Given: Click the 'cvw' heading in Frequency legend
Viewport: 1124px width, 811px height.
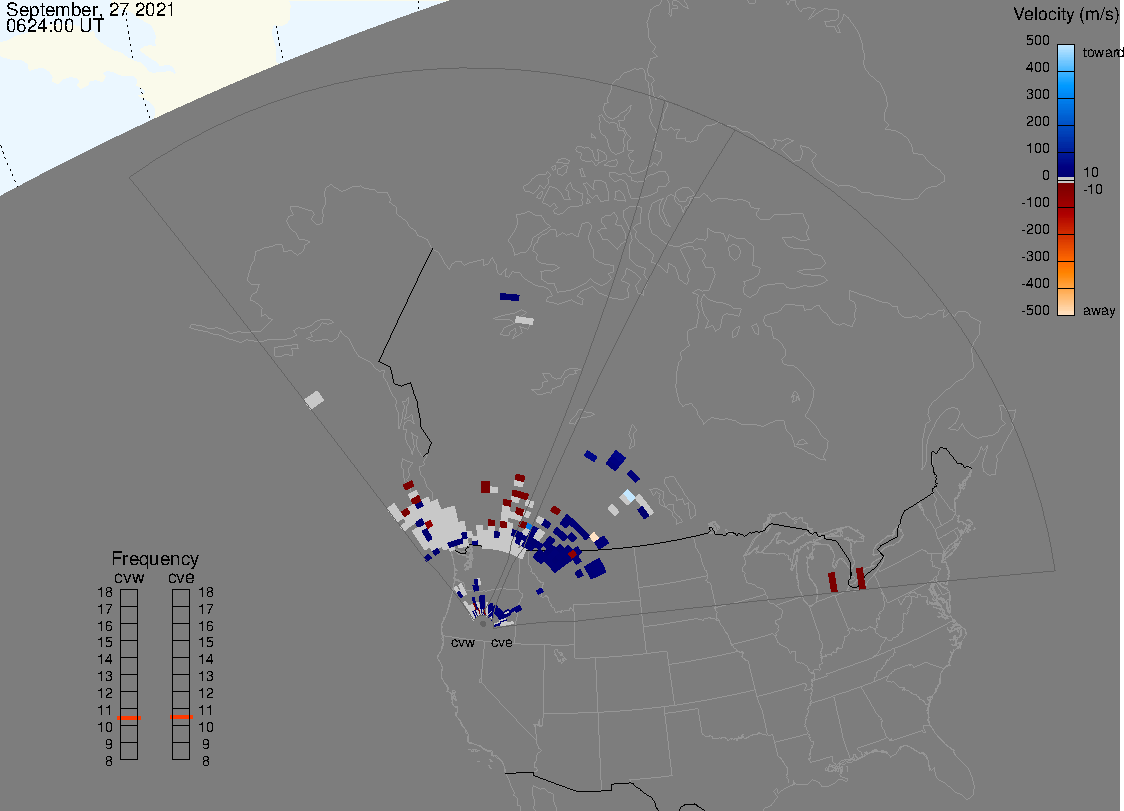Looking at the screenshot, I should (129, 577).
